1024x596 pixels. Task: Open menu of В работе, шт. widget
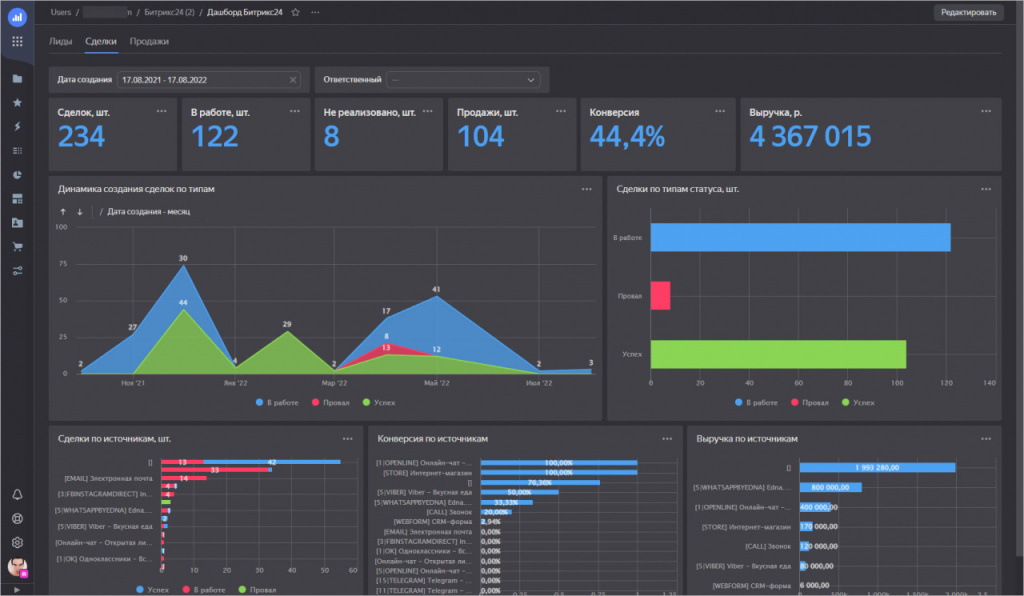pos(295,112)
